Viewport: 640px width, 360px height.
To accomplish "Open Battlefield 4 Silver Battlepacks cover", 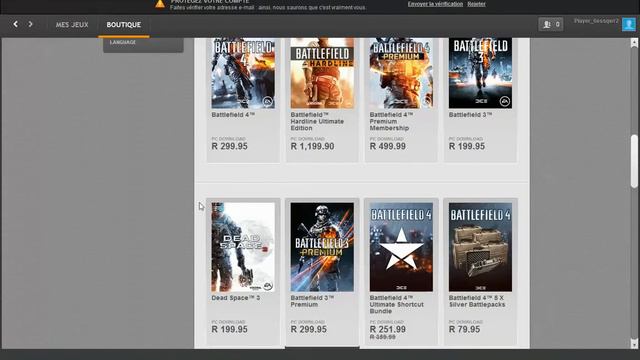I will tap(480, 247).
